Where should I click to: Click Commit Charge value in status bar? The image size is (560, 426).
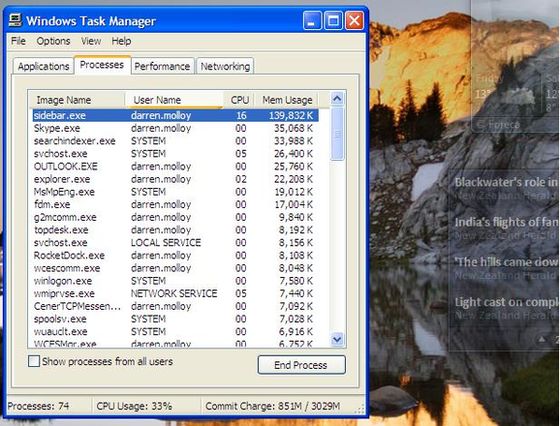(273, 406)
